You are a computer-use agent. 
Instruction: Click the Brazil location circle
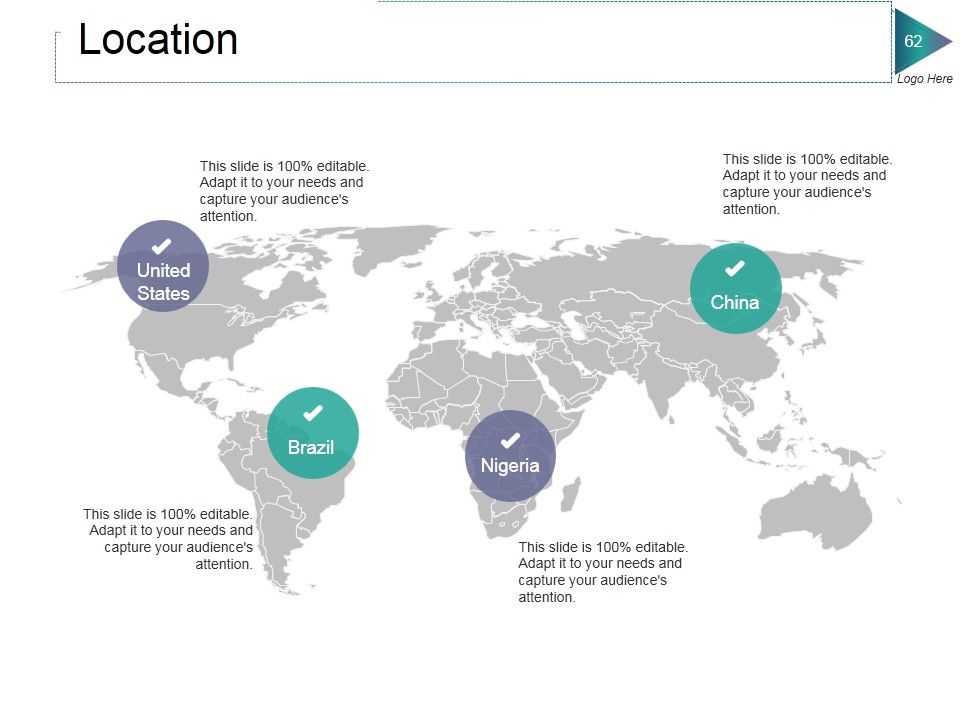pos(313,433)
